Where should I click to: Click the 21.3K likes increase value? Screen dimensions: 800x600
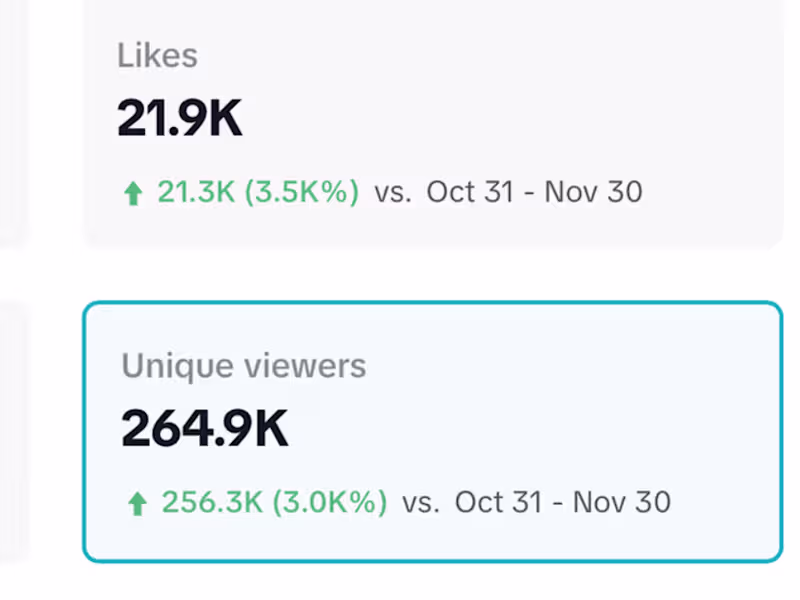[194, 192]
